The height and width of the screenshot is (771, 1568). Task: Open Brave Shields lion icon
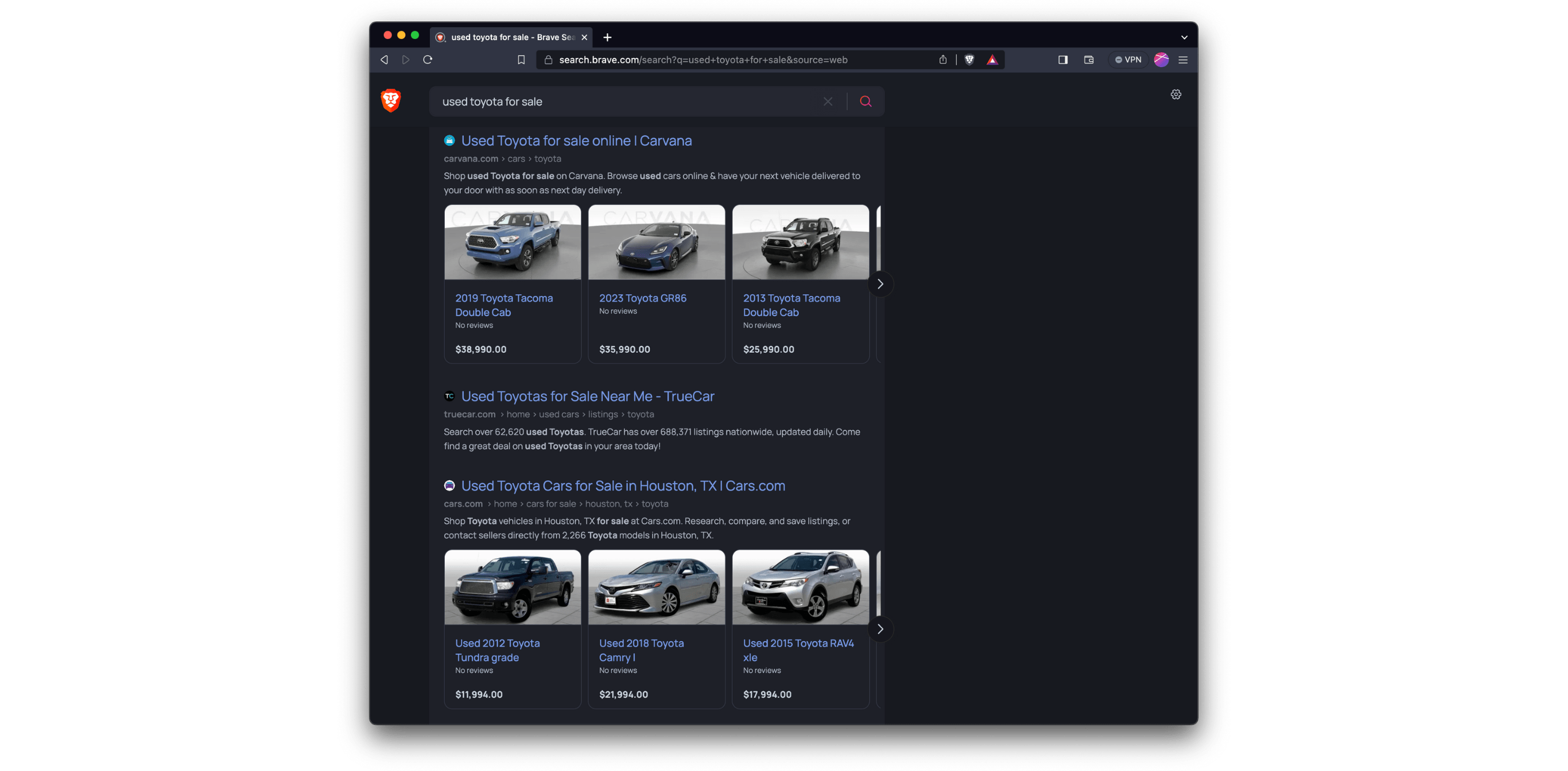click(969, 60)
